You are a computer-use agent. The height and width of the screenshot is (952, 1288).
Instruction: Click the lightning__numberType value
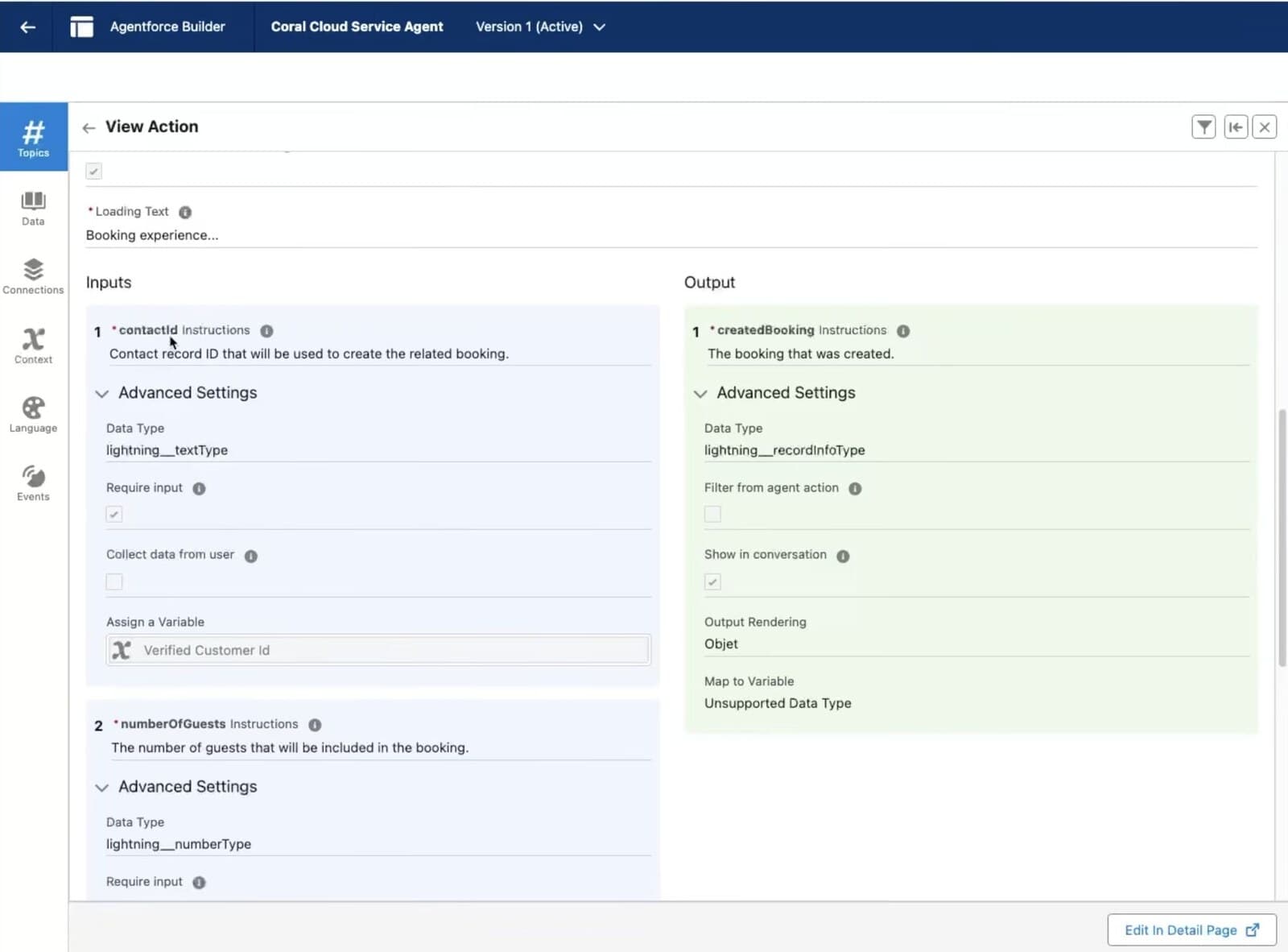[179, 844]
